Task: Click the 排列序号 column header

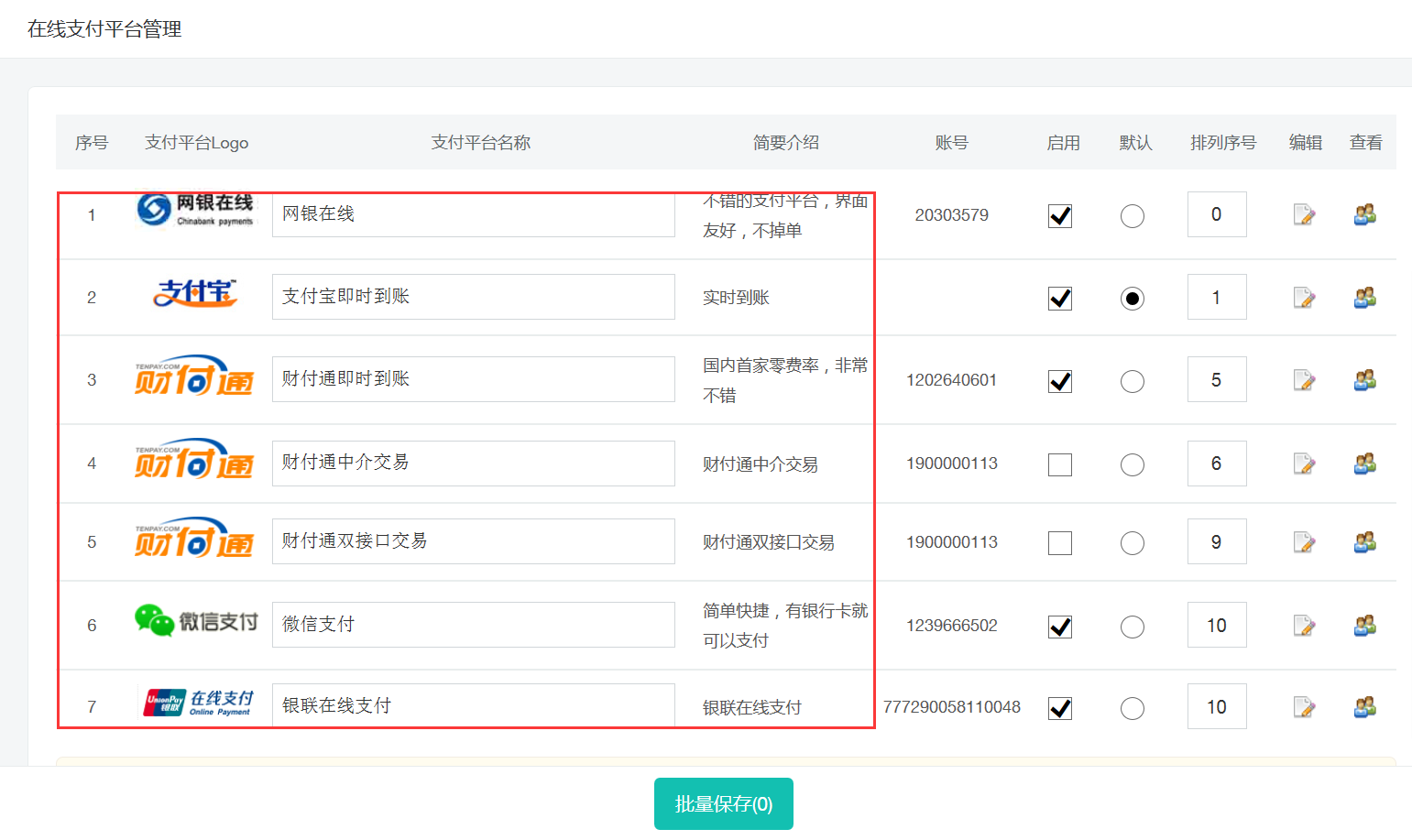Action: point(1222,143)
